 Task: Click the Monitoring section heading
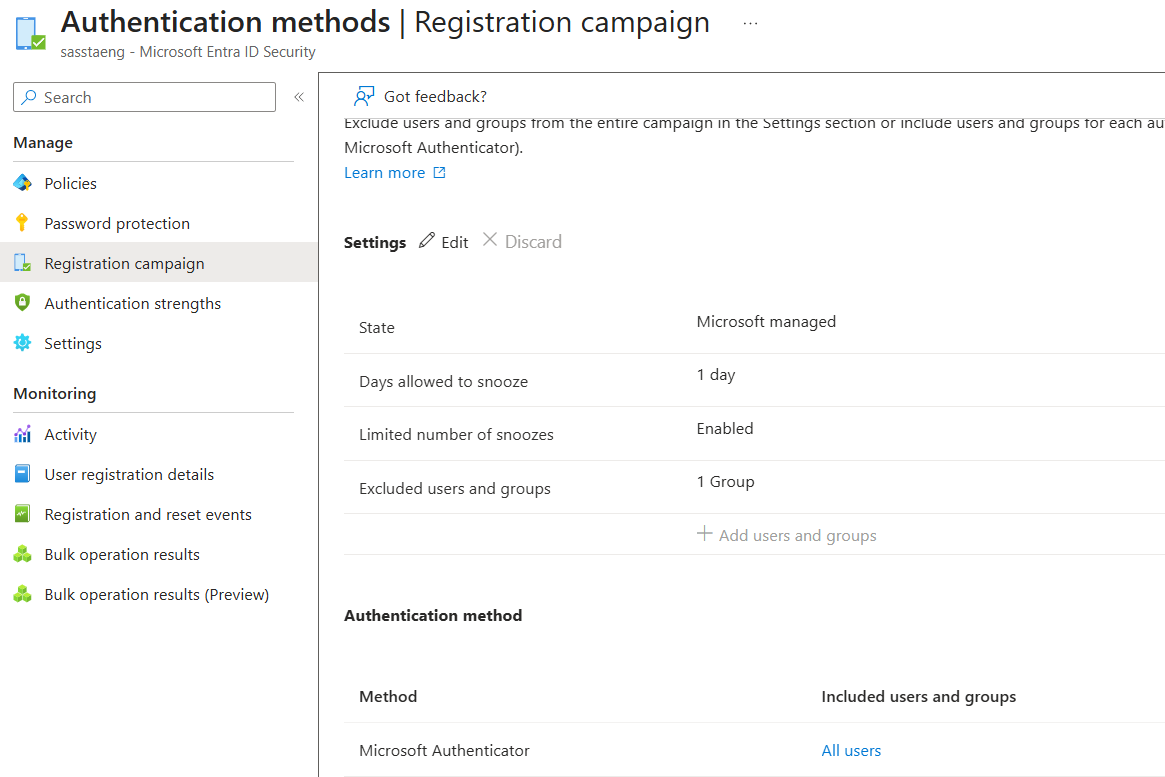(x=55, y=394)
